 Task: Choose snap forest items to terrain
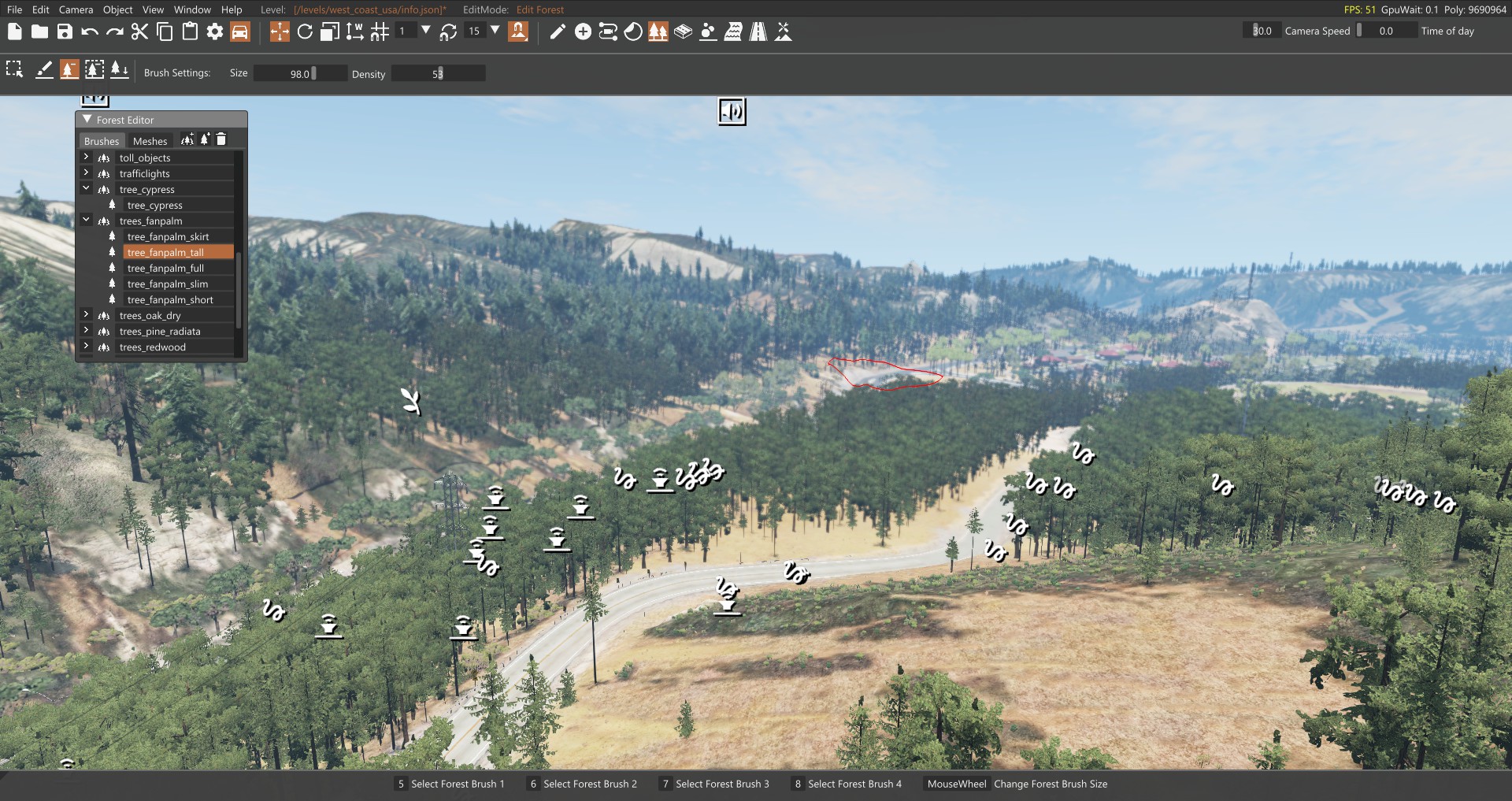coord(120,69)
